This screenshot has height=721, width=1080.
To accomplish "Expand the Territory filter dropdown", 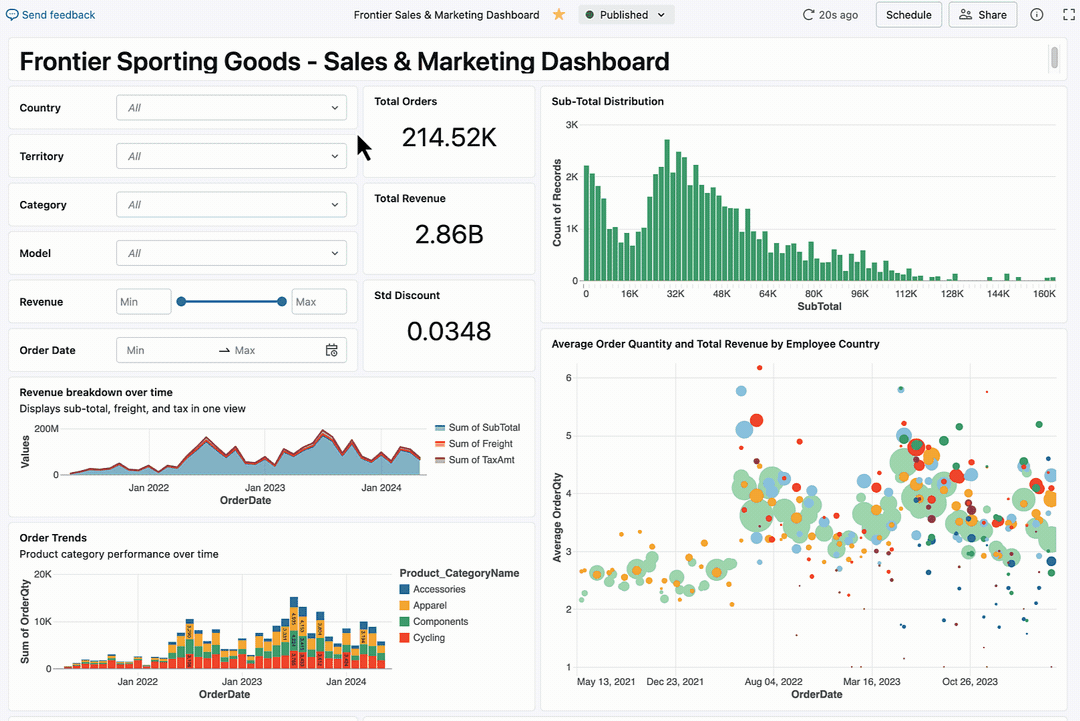I will (x=231, y=156).
